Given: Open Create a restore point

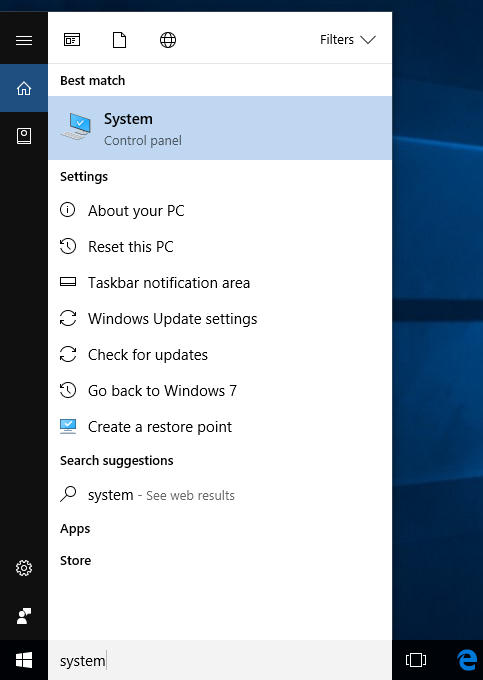Looking at the screenshot, I should [220, 427].
